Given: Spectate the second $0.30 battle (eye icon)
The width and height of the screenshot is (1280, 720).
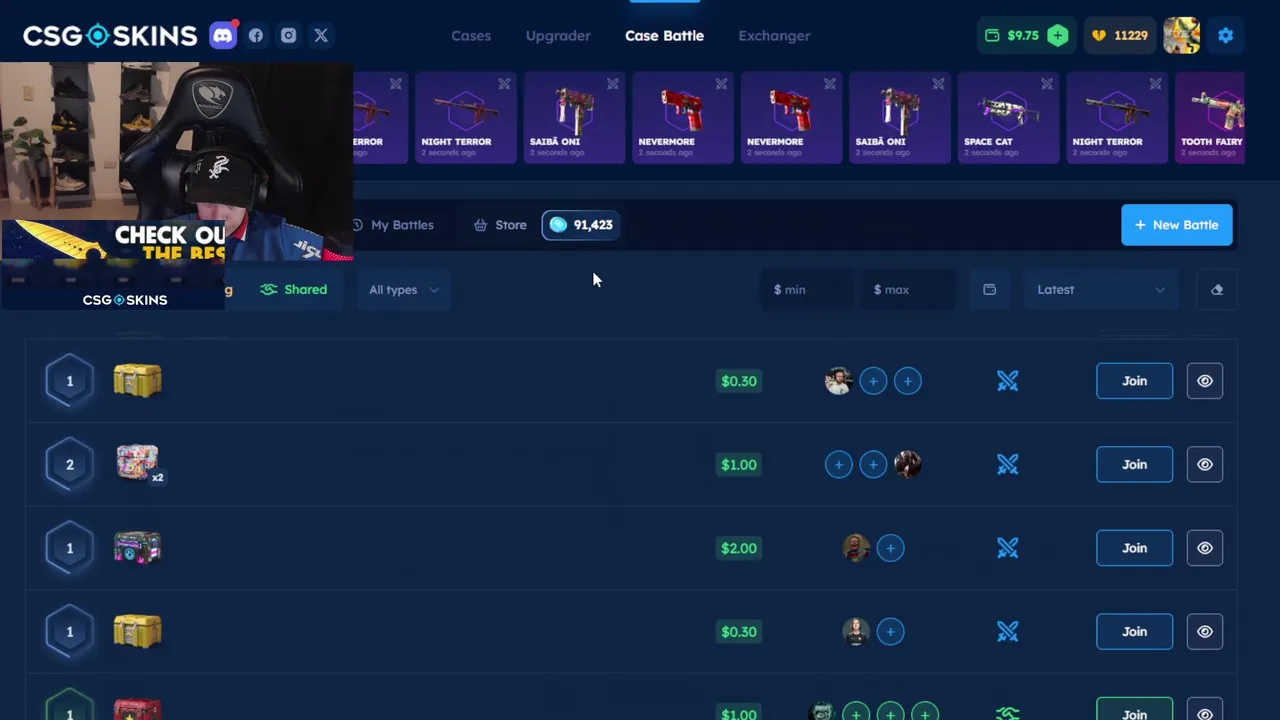Looking at the screenshot, I should pos(1205,631).
